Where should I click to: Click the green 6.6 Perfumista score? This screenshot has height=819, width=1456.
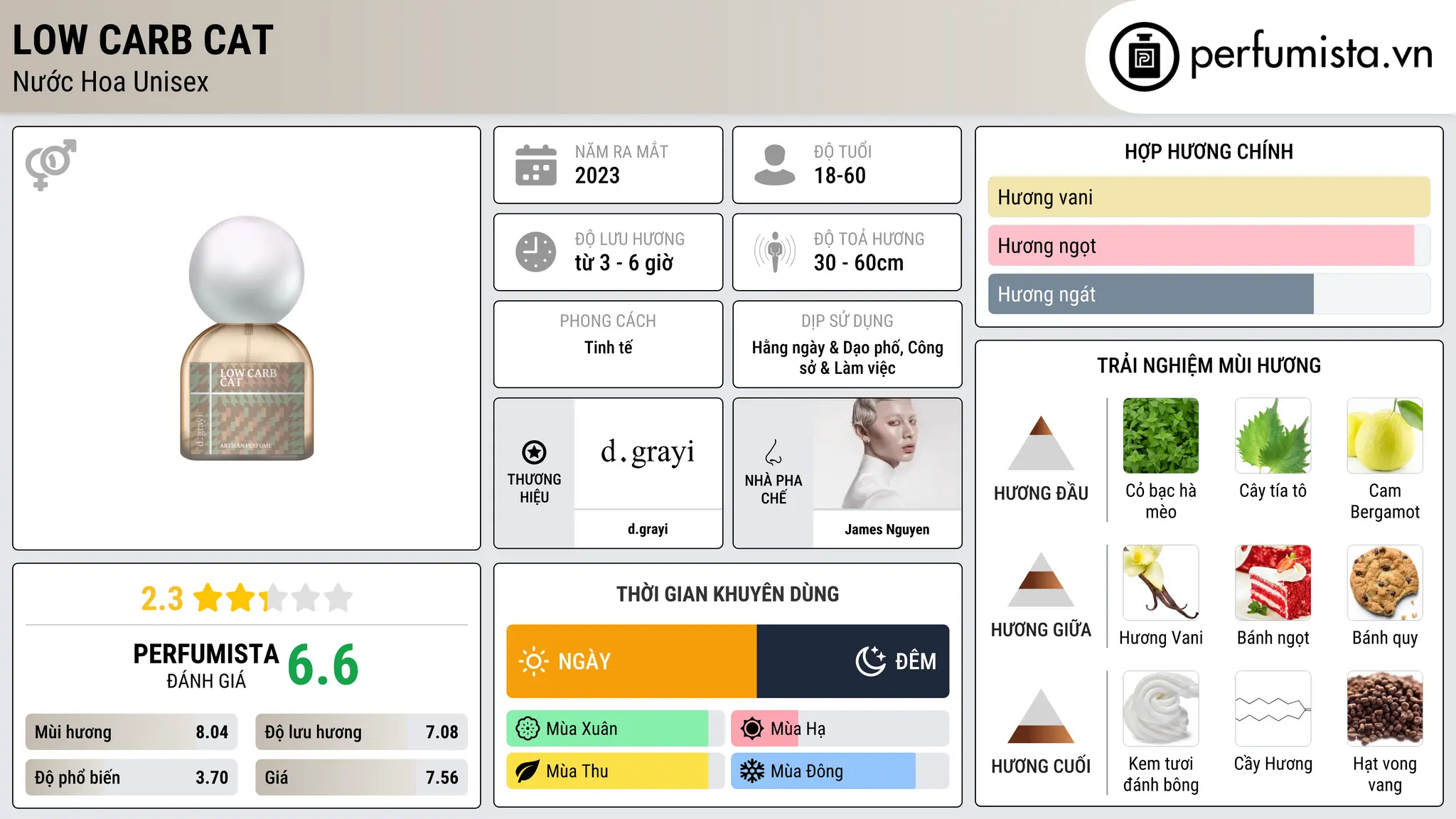click(x=323, y=665)
